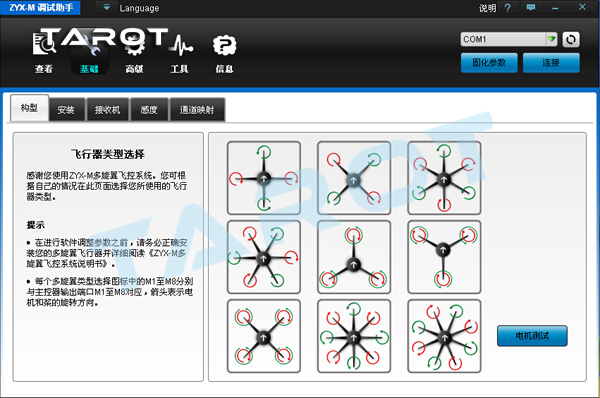
Task: Select the quadcopter X configuration thumbnail
Action: [x=354, y=178]
